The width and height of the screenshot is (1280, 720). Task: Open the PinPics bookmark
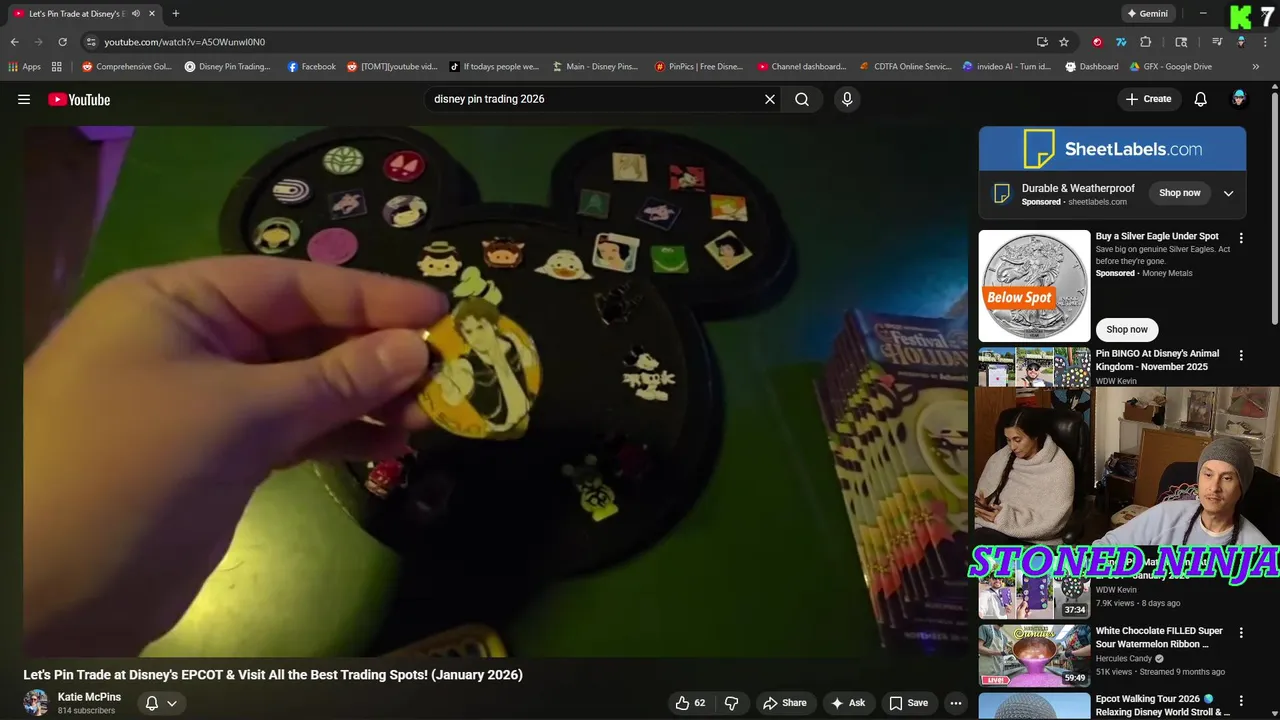point(699,67)
